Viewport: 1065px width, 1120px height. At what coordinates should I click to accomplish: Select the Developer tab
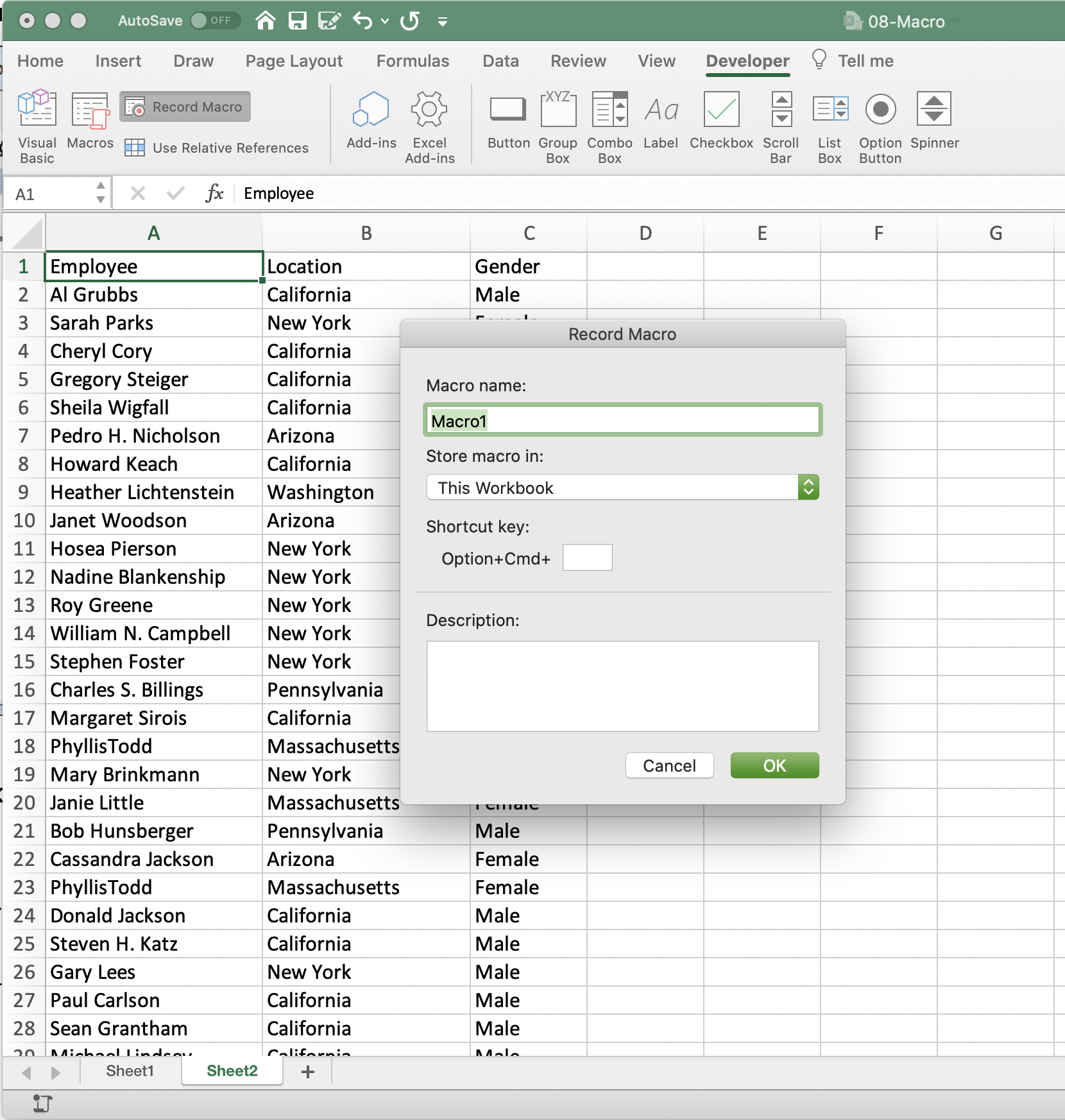pyautogui.click(x=747, y=61)
